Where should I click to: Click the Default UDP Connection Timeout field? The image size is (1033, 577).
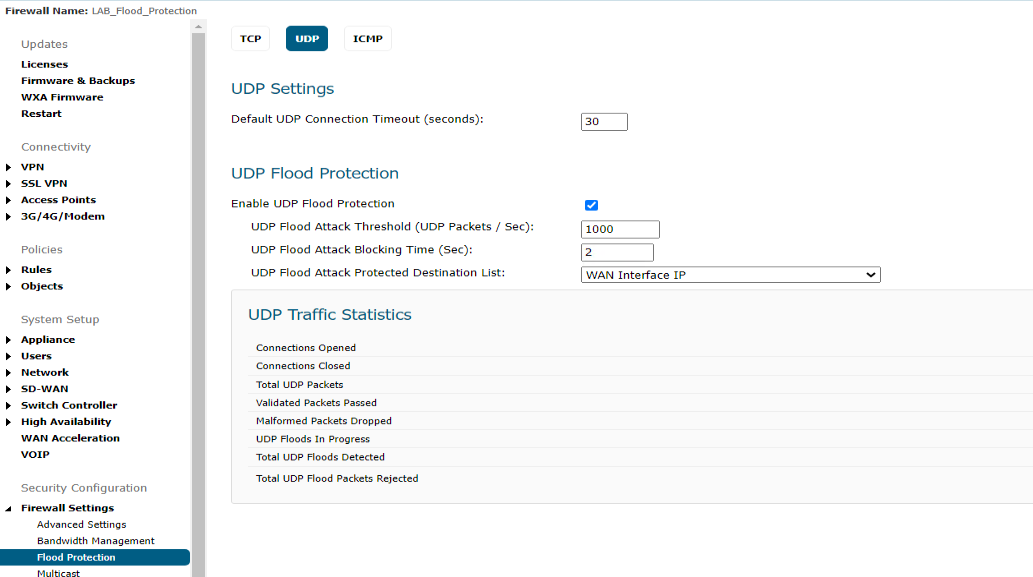coord(604,122)
